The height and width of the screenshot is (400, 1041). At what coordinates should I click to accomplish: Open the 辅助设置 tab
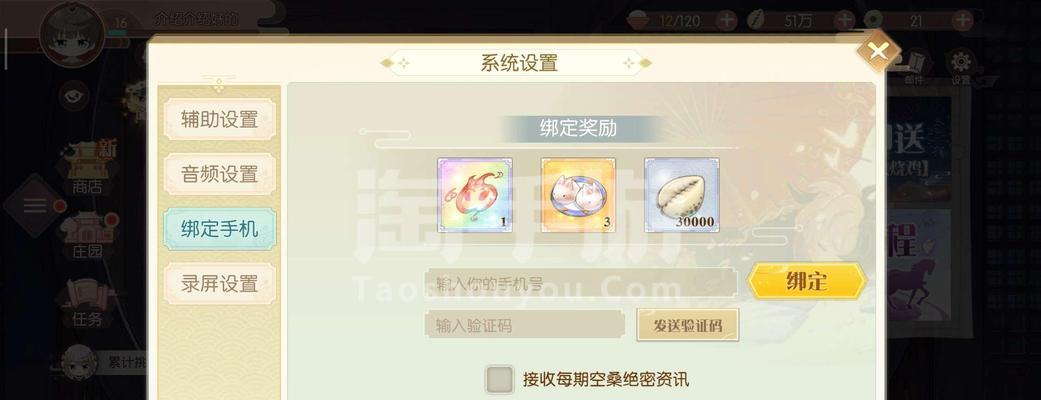[x=219, y=120]
